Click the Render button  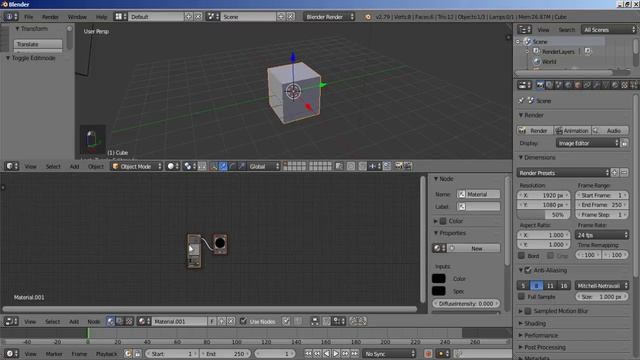(535, 131)
